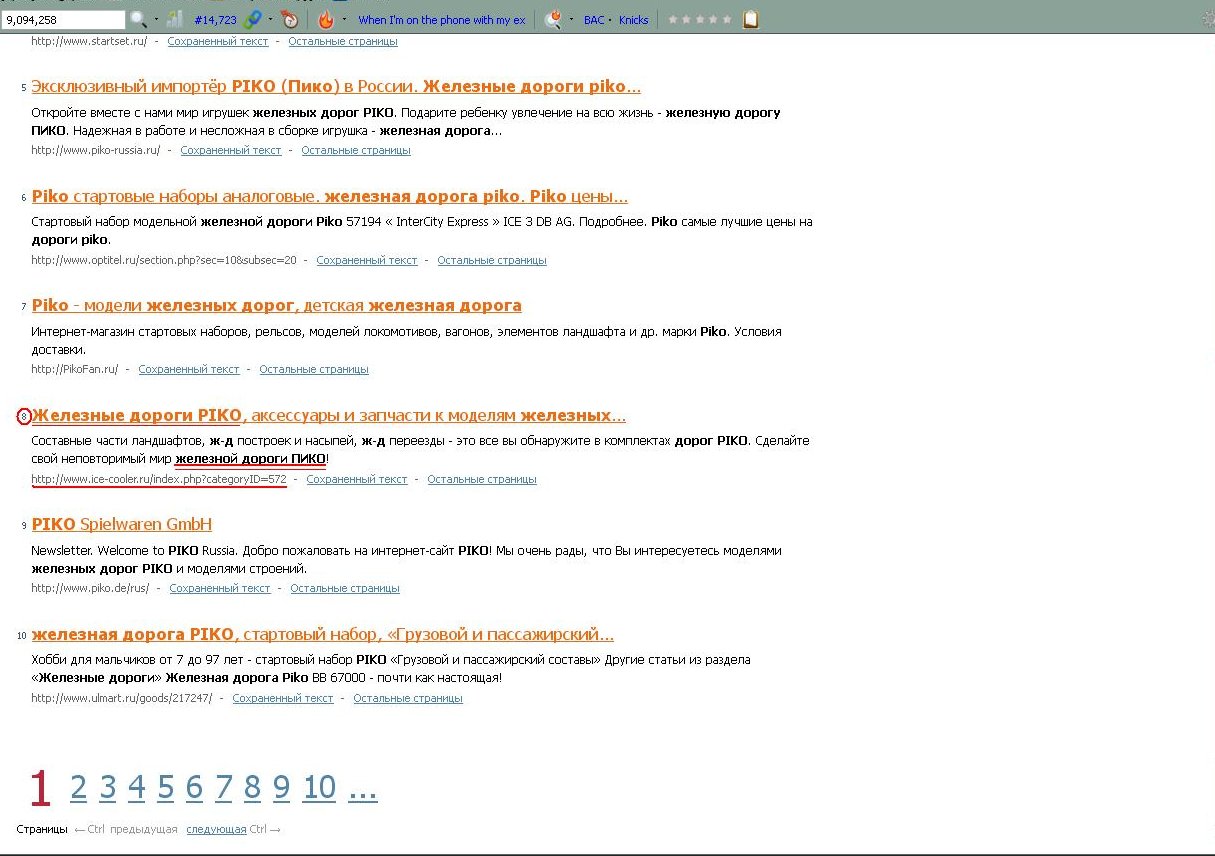This screenshot has width=1215, height=856.
Task: Open 'Сохраненный текст' for piko-russia.ru
Action: point(231,151)
